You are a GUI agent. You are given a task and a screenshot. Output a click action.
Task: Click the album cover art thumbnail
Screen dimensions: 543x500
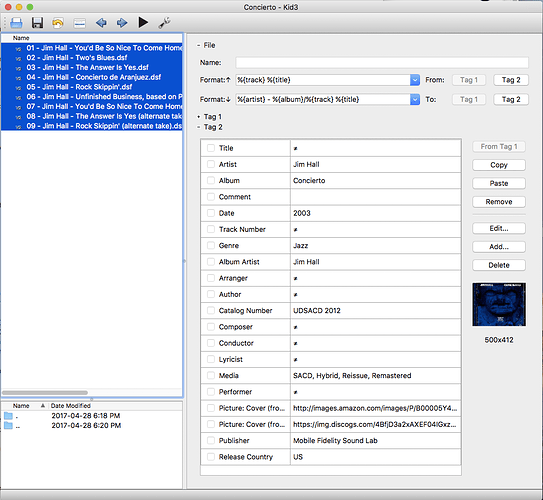pos(499,304)
